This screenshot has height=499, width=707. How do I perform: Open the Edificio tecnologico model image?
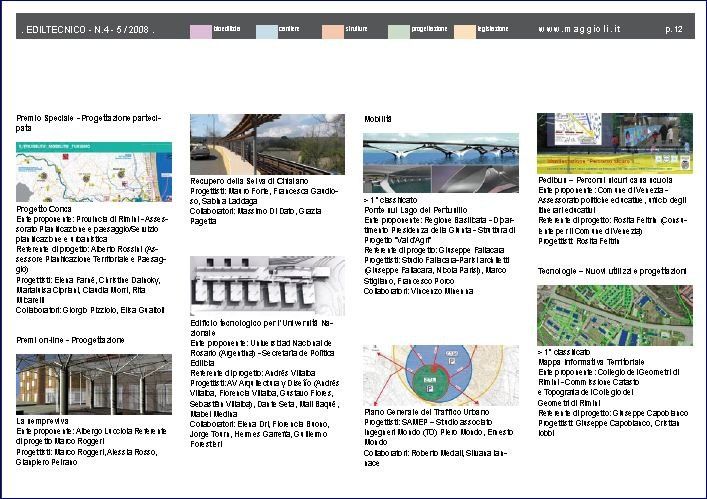point(267,286)
